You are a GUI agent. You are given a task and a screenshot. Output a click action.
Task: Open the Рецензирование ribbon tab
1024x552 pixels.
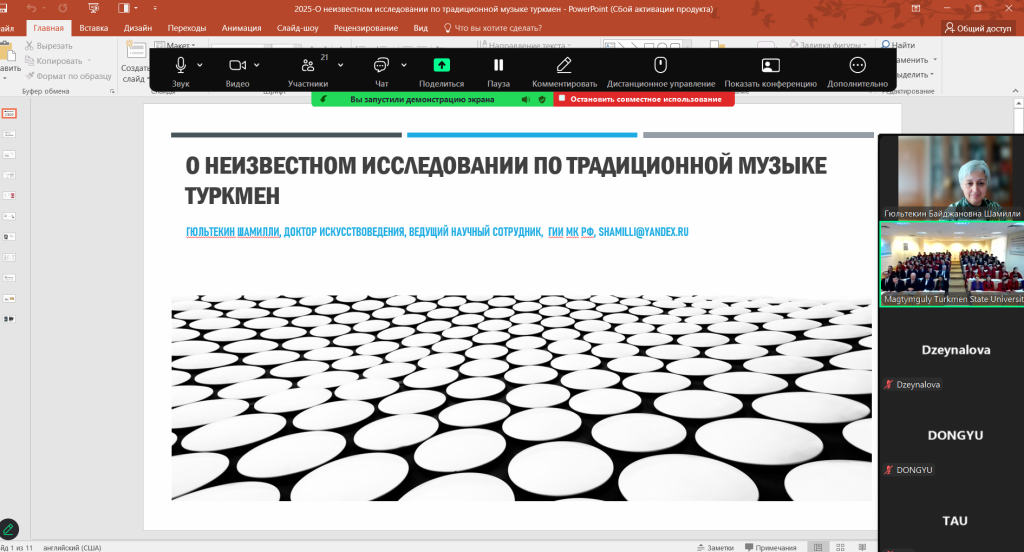point(366,28)
